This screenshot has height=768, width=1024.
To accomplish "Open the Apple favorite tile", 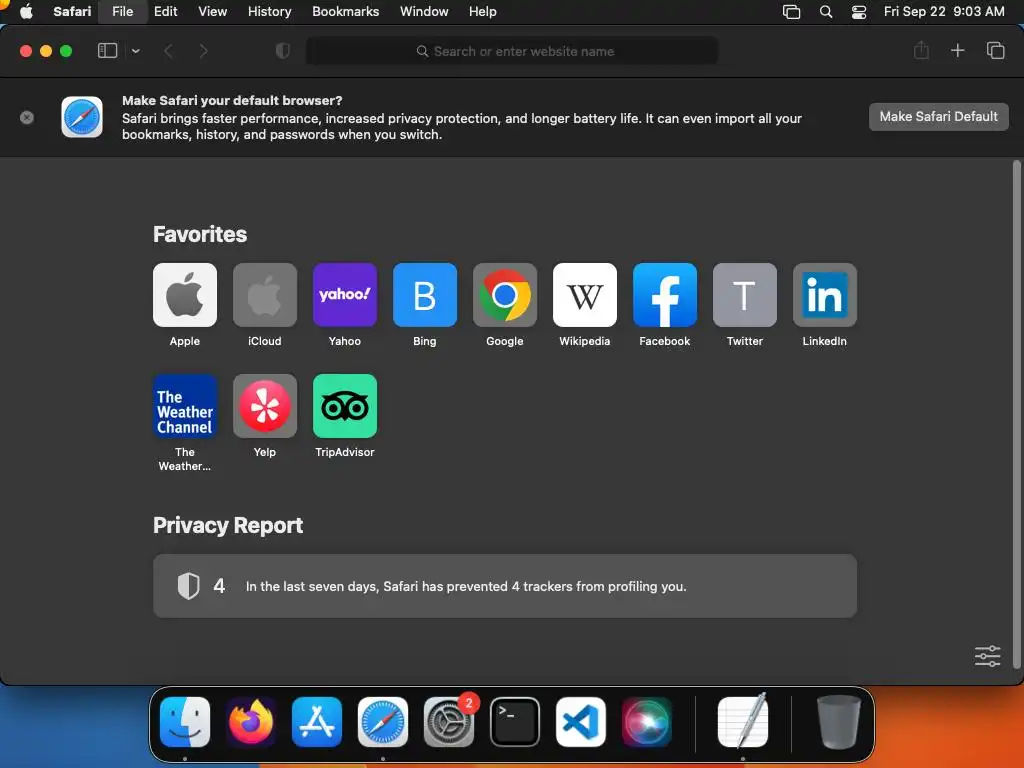I will point(185,295).
